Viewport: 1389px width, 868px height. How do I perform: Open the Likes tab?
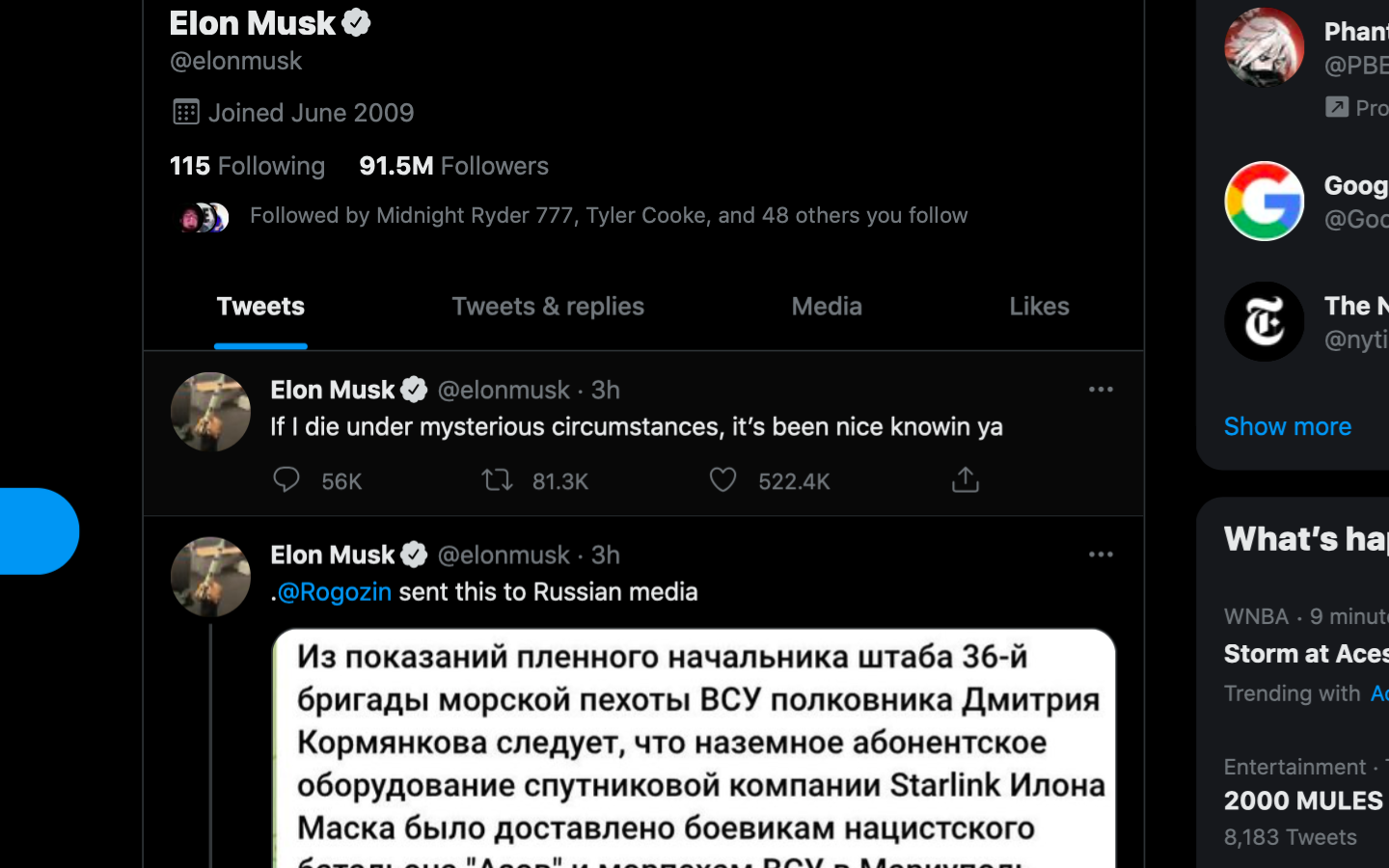tap(1039, 307)
